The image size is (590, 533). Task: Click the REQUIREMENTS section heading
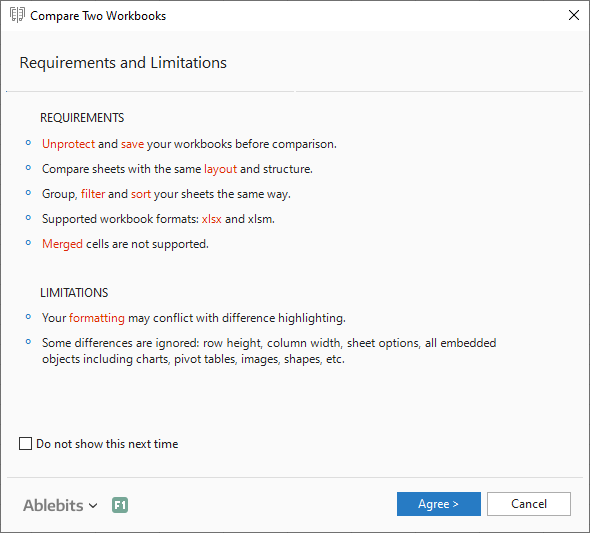click(x=82, y=118)
